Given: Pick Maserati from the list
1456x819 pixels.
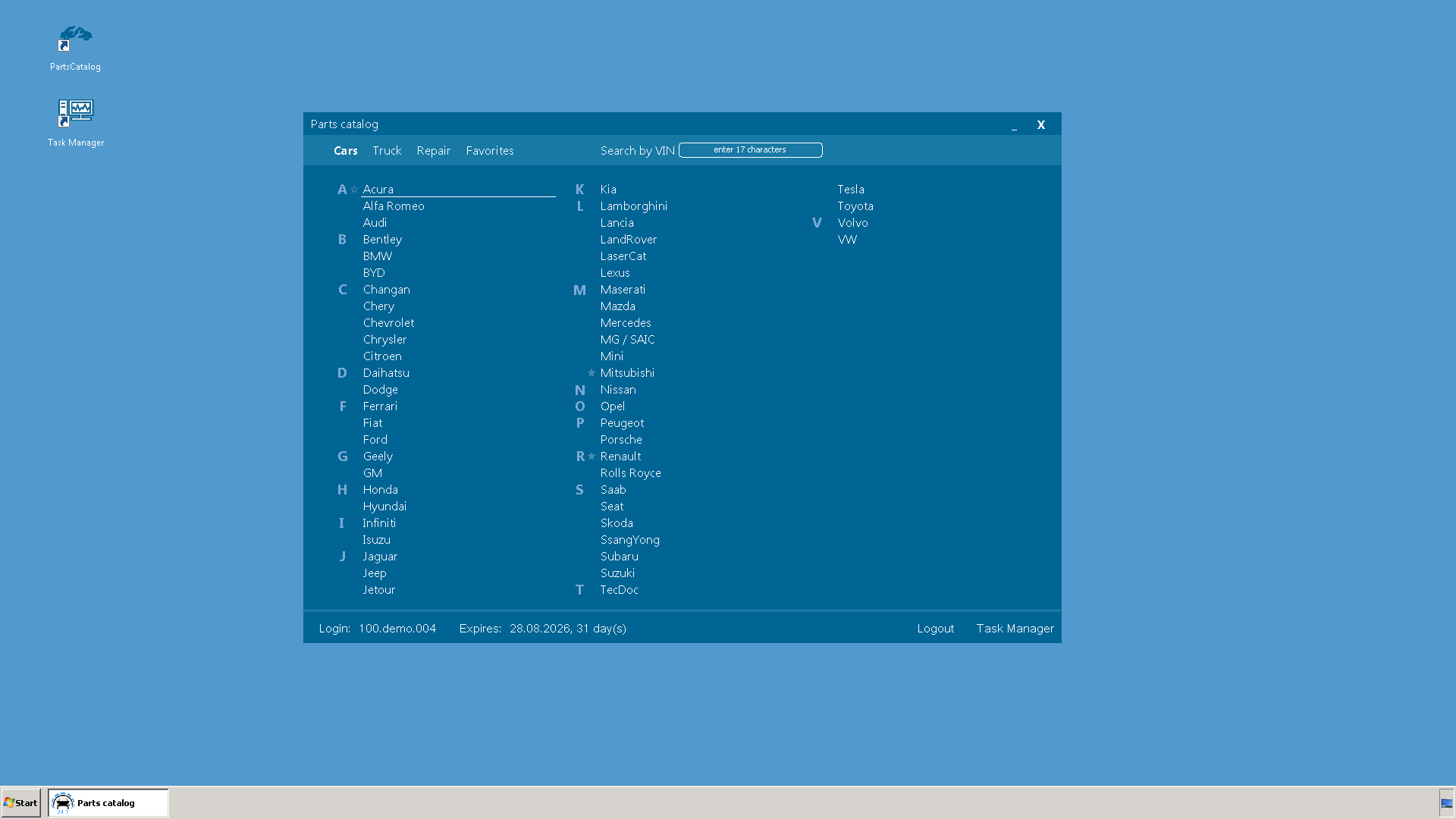Looking at the screenshot, I should tap(623, 290).
